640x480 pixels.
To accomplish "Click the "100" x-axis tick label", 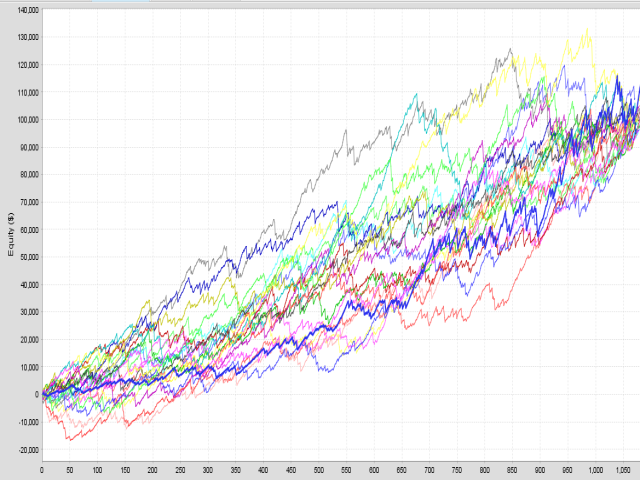I will tap(97, 470).
